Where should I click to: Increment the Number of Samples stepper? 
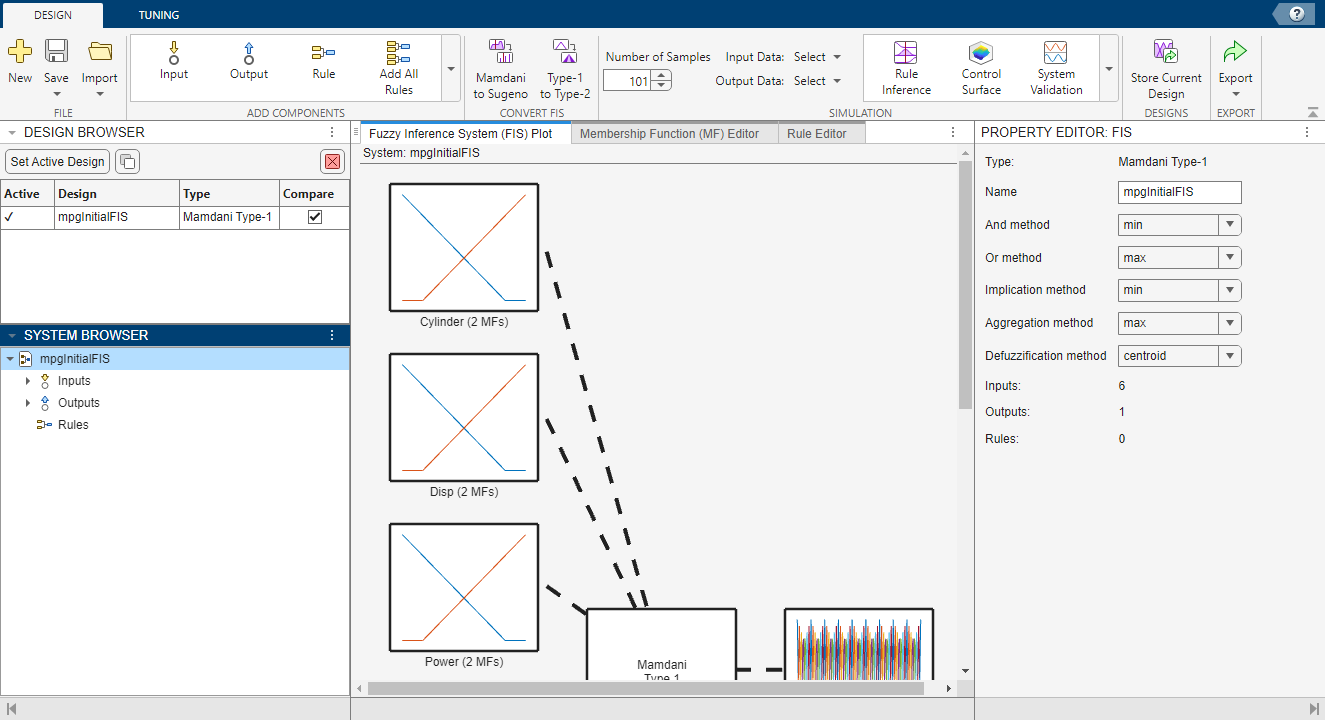(659, 76)
